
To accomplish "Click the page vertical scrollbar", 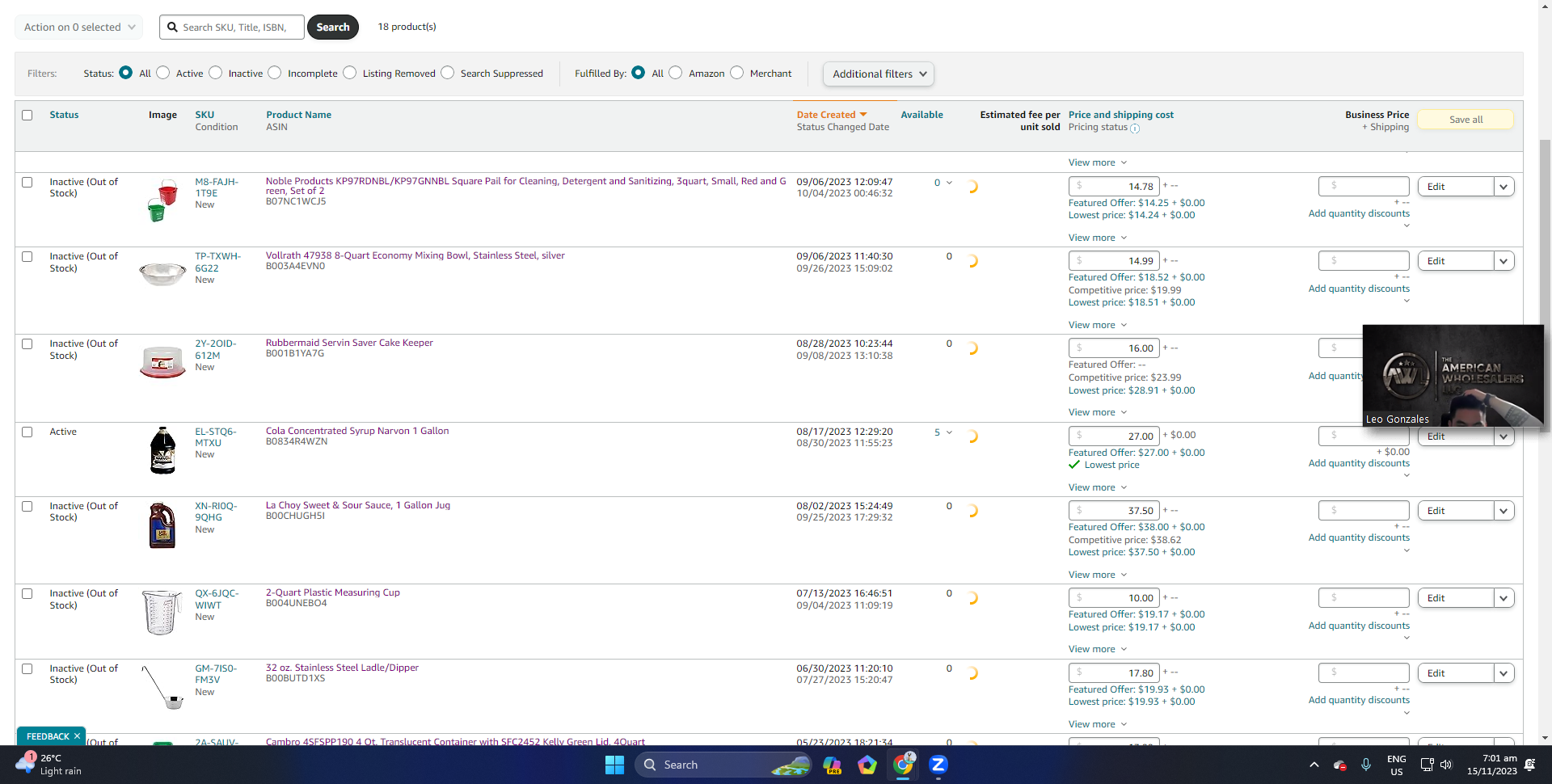I will (1545, 285).
